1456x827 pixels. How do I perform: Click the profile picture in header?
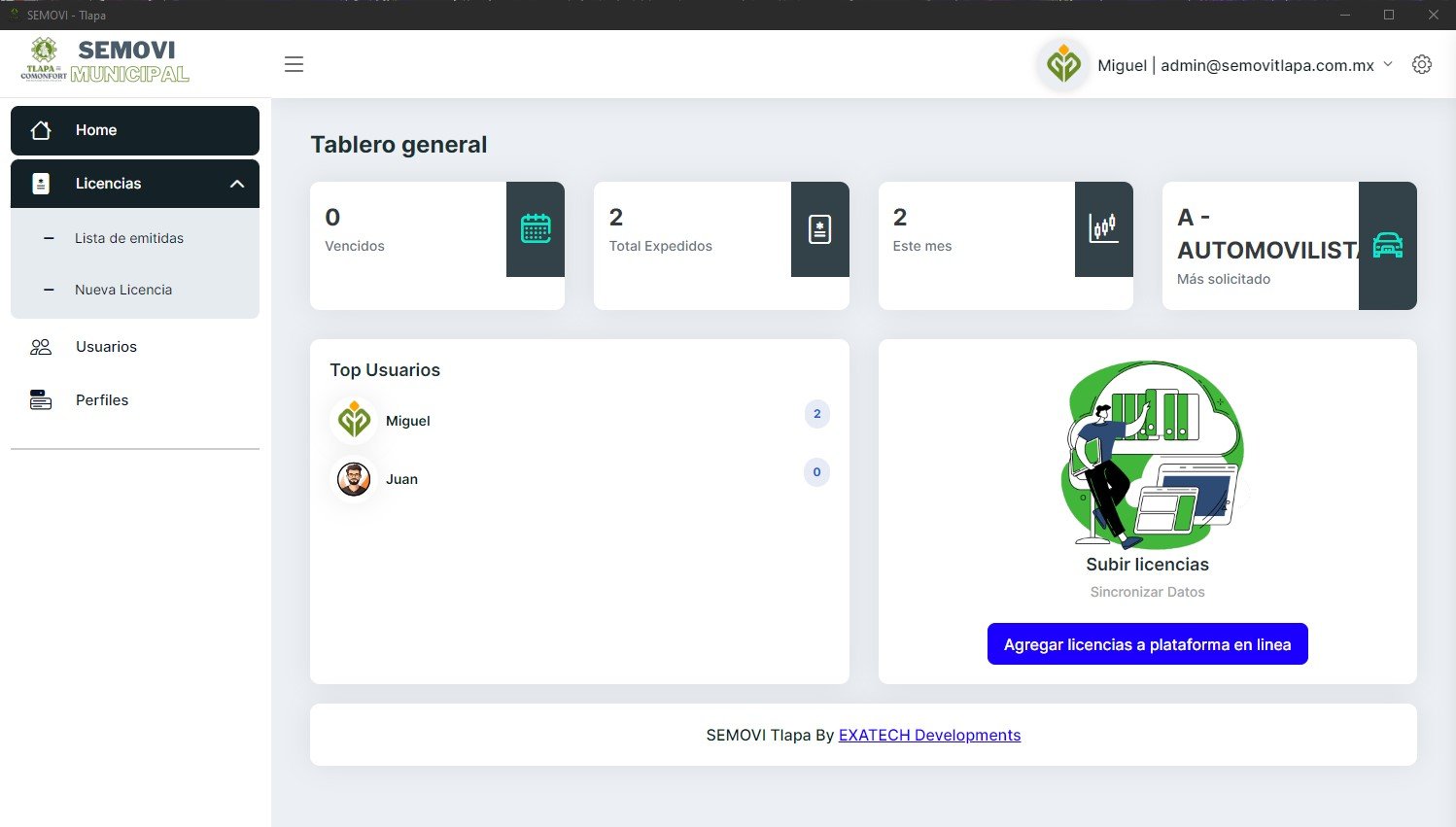pyautogui.click(x=1063, y=65)
